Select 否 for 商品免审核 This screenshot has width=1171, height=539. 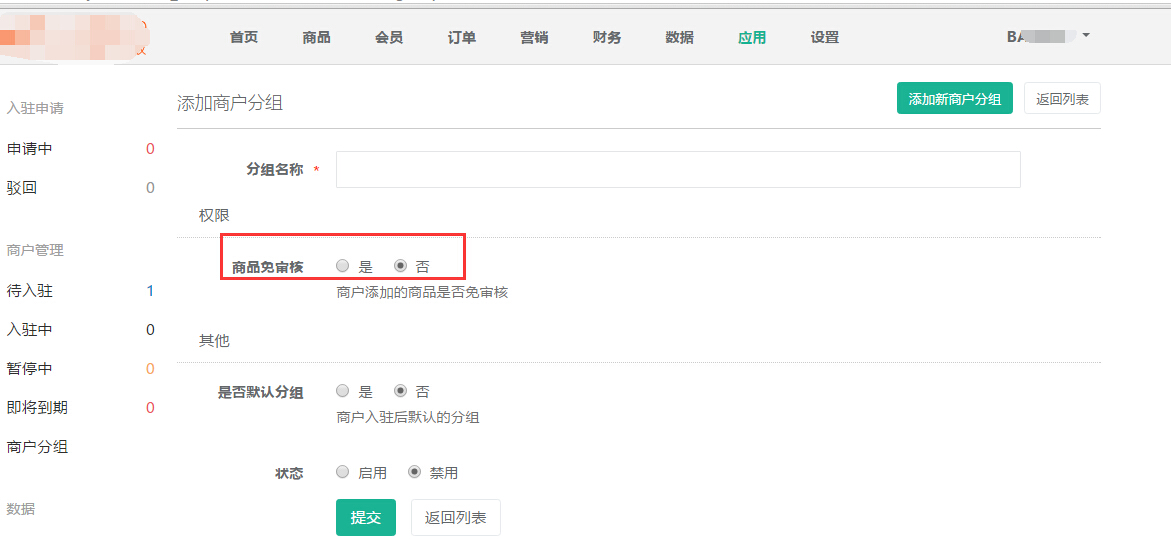pos(401,266)
